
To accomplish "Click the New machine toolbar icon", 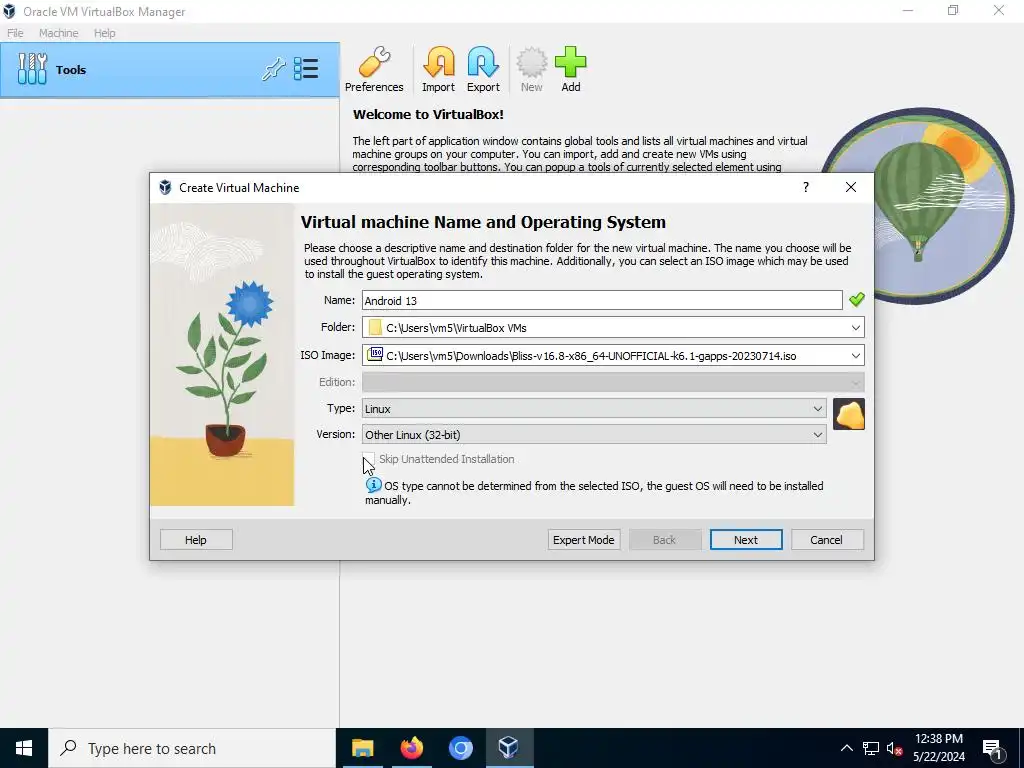I will point(531,70).
